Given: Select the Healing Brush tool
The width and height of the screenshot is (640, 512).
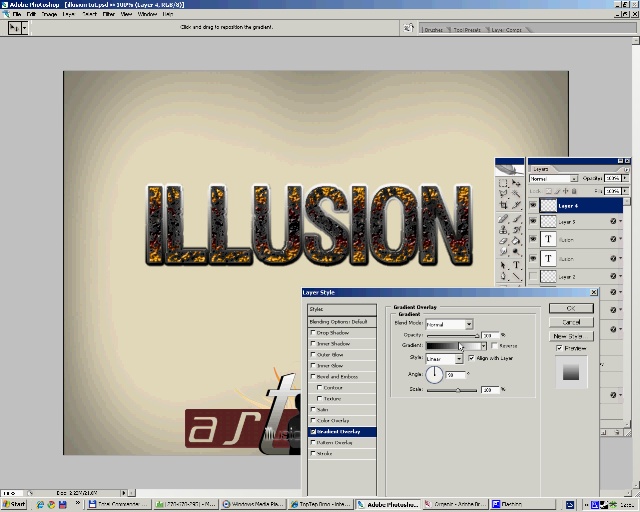Looking at the screenshot, I should tap(503, 219).
